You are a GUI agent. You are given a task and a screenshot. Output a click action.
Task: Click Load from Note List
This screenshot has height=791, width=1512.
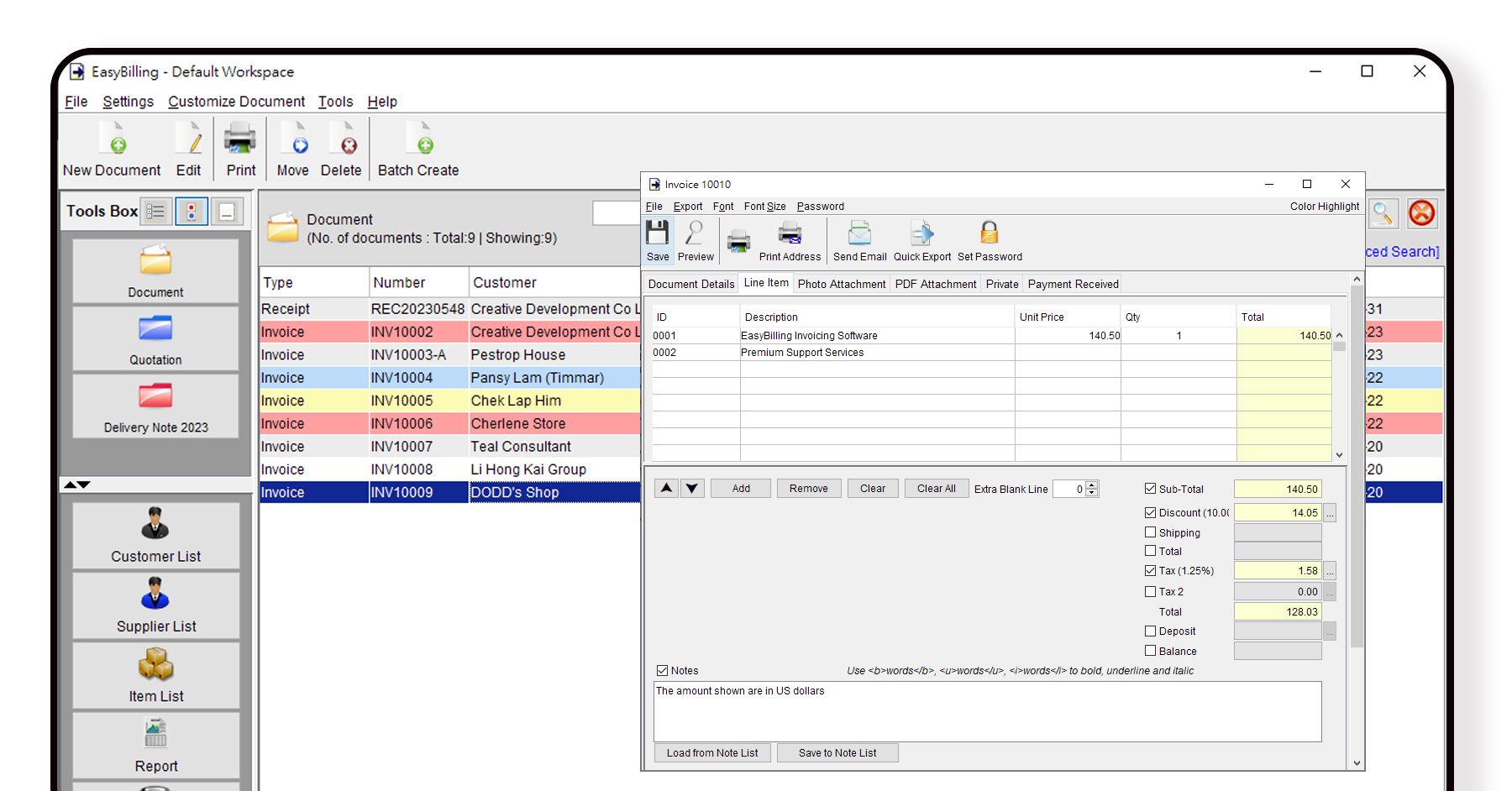(711, 752)
